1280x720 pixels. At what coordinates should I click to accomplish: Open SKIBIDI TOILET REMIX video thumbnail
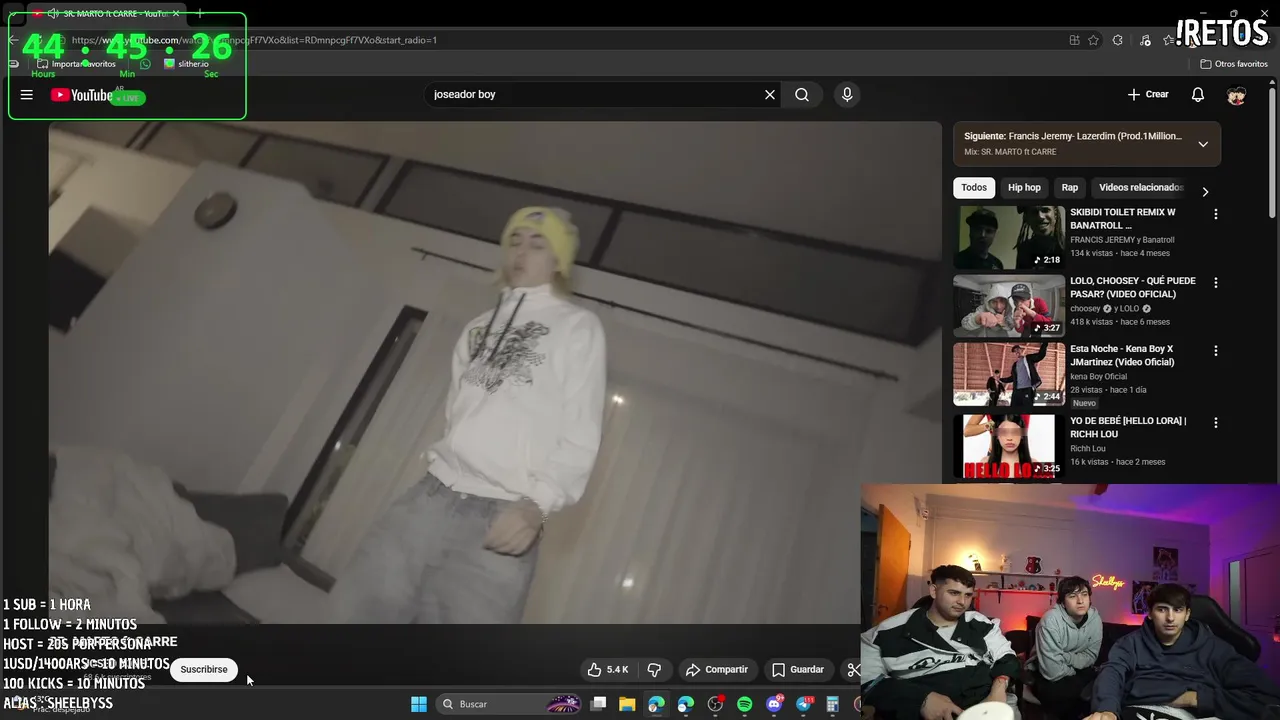tap(1008, 237)
